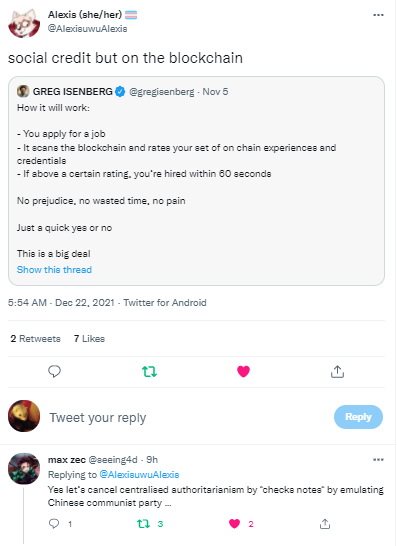Open Greg Isenberg's small avatar in the quoted tweet

pos(23,92)
